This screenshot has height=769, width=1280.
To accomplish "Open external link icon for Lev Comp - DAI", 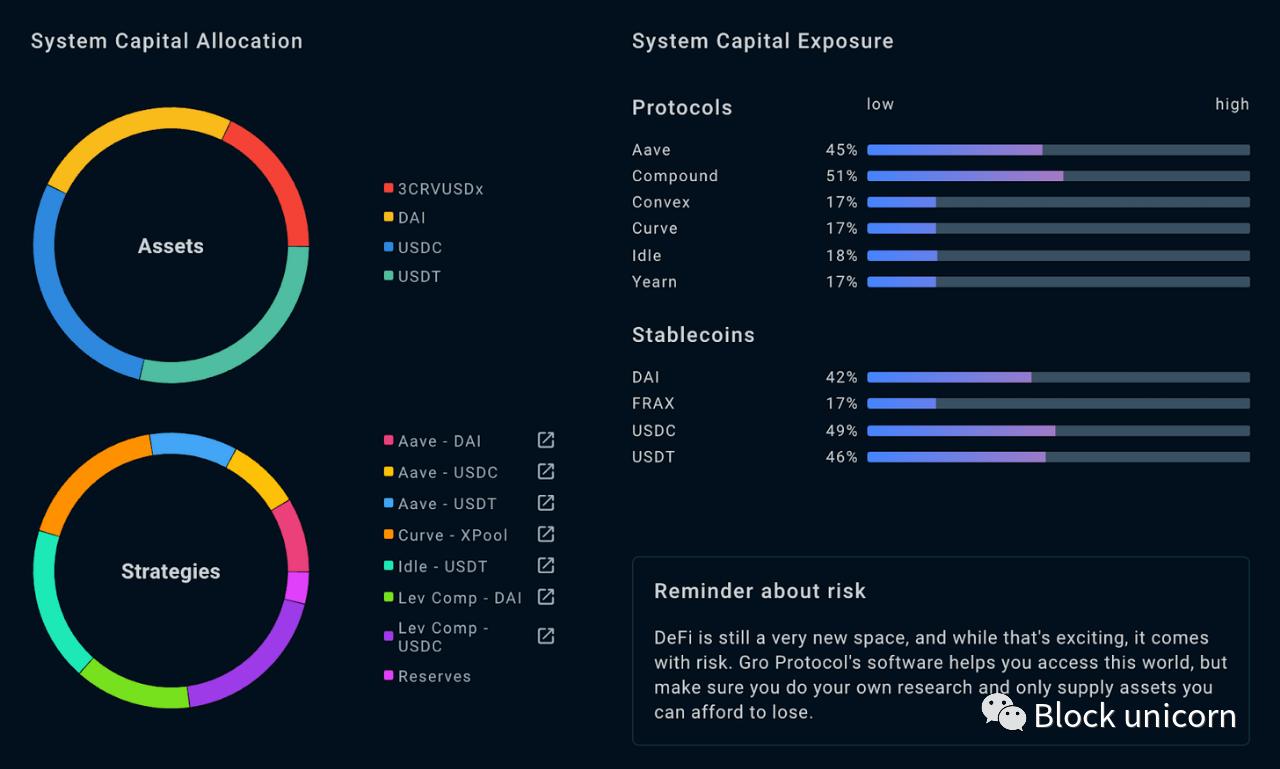I will pos(546,597).
